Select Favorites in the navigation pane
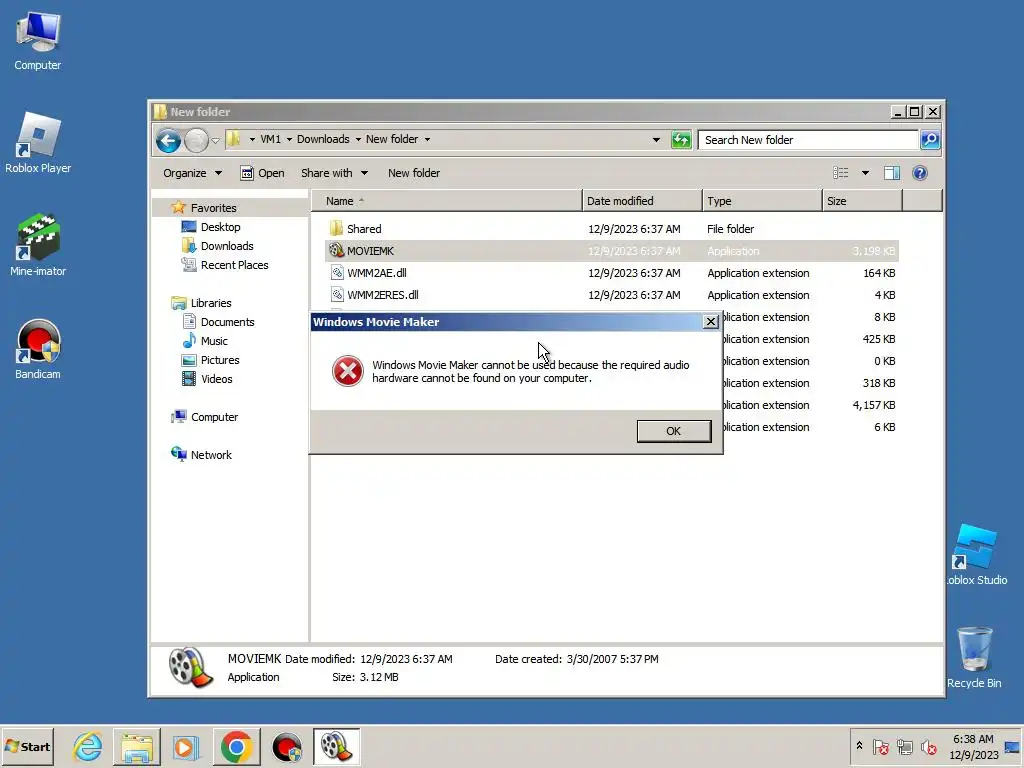 (x=213, y=208)
